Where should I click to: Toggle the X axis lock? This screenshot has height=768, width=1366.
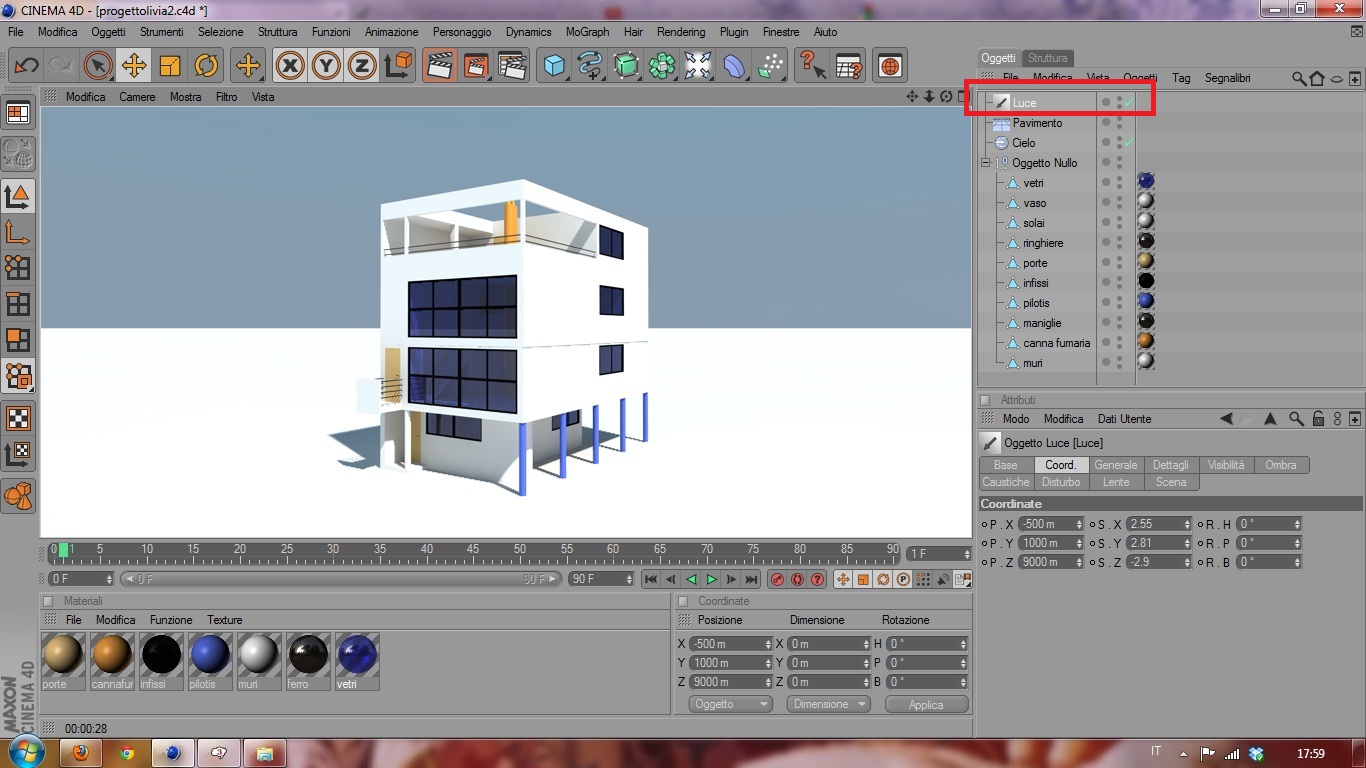click(290, 66)
